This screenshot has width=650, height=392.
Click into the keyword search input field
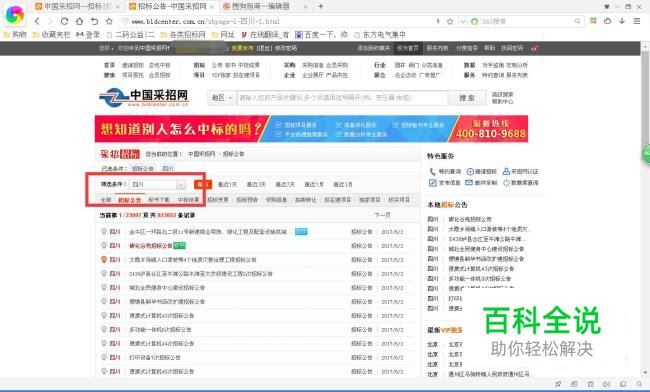click(342, 98)
